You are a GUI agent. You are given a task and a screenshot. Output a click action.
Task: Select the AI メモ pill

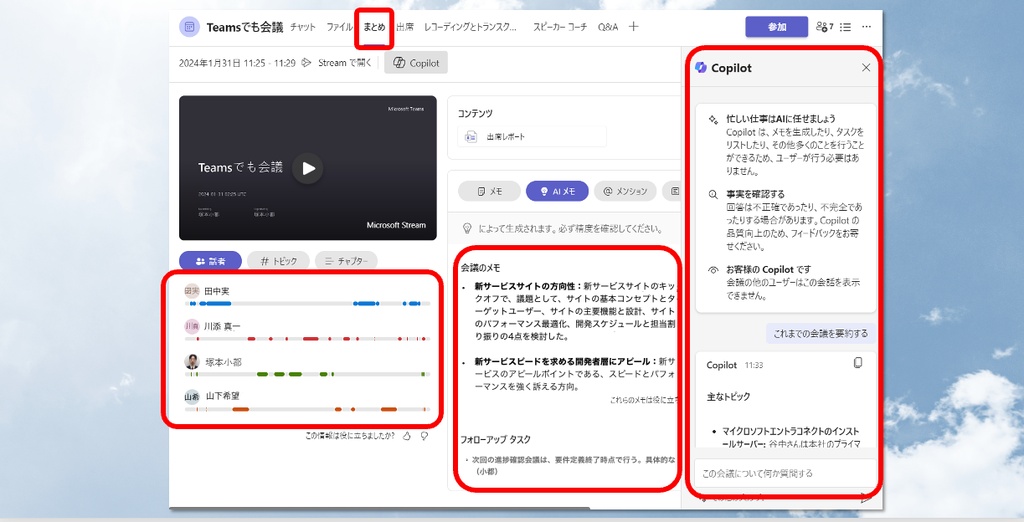(557, 191)
